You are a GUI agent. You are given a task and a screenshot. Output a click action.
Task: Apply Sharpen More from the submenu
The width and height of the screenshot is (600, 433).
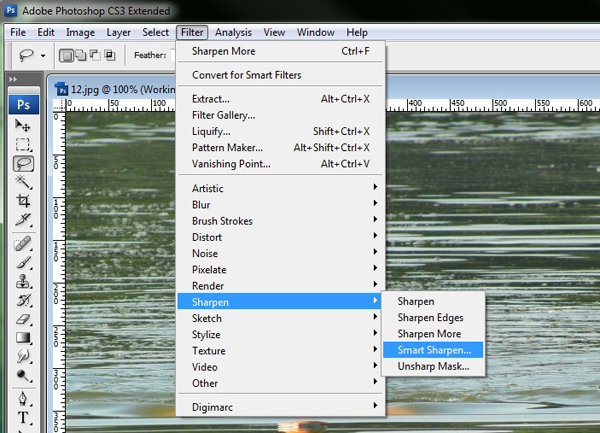coord(433,334)
